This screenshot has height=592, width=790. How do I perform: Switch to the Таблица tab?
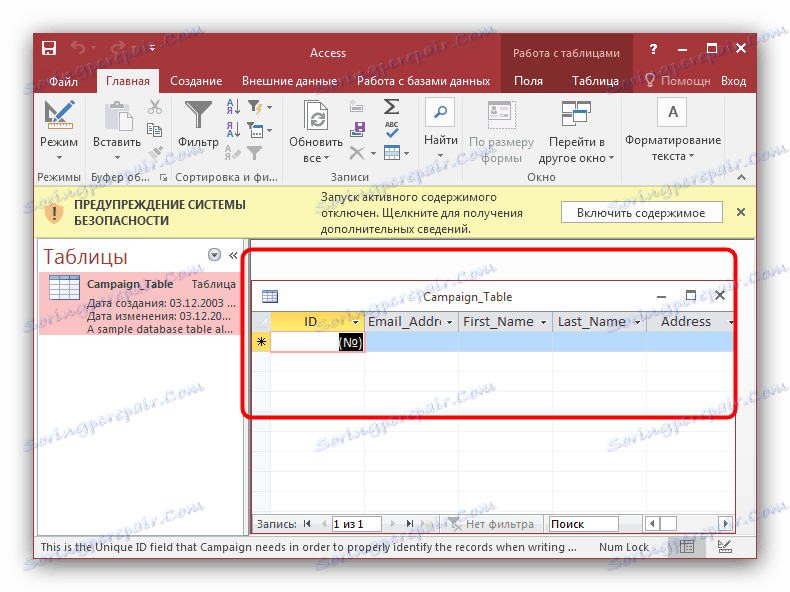tap(595, 81)
